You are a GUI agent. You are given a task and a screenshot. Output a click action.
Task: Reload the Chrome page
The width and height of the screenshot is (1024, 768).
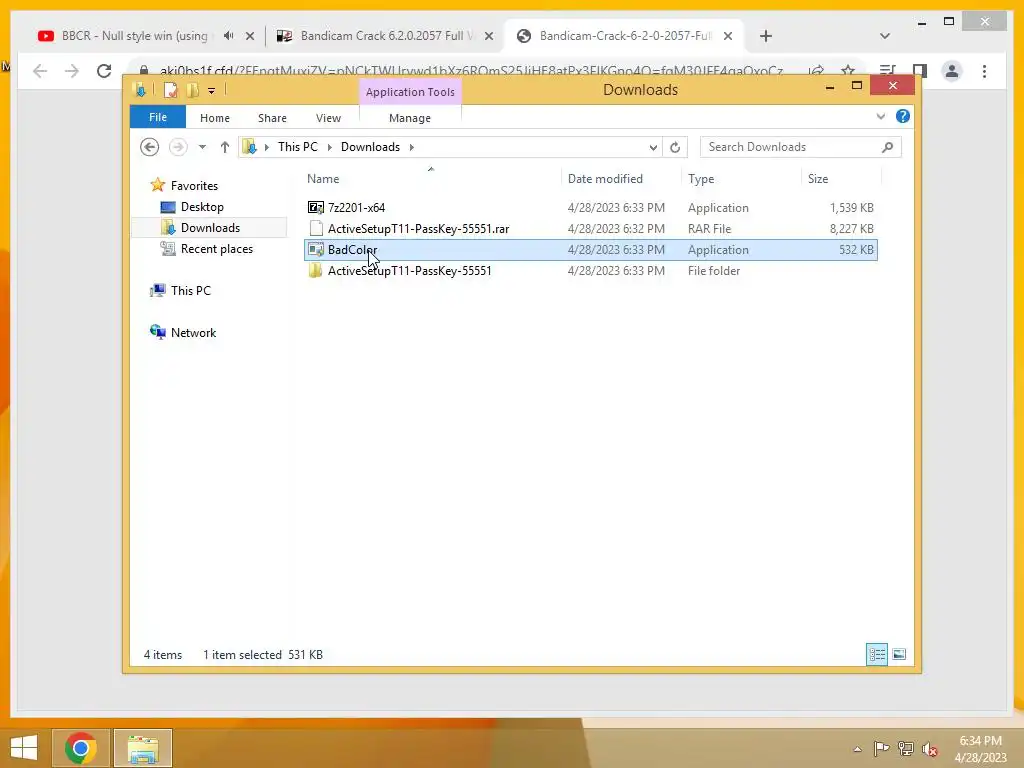click(104, 71)
